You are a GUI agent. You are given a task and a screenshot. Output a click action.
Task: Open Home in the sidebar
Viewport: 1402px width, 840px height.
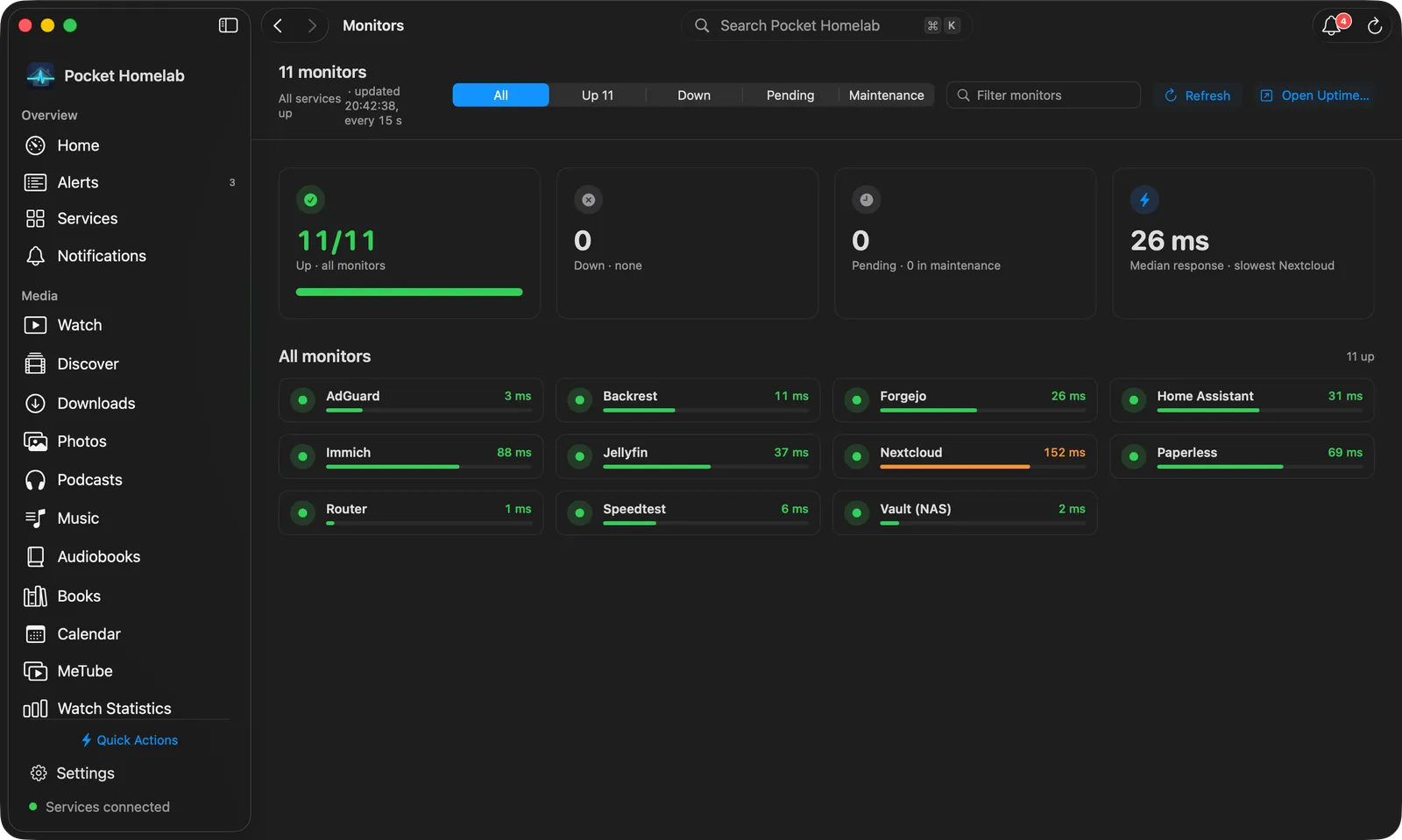130,145
